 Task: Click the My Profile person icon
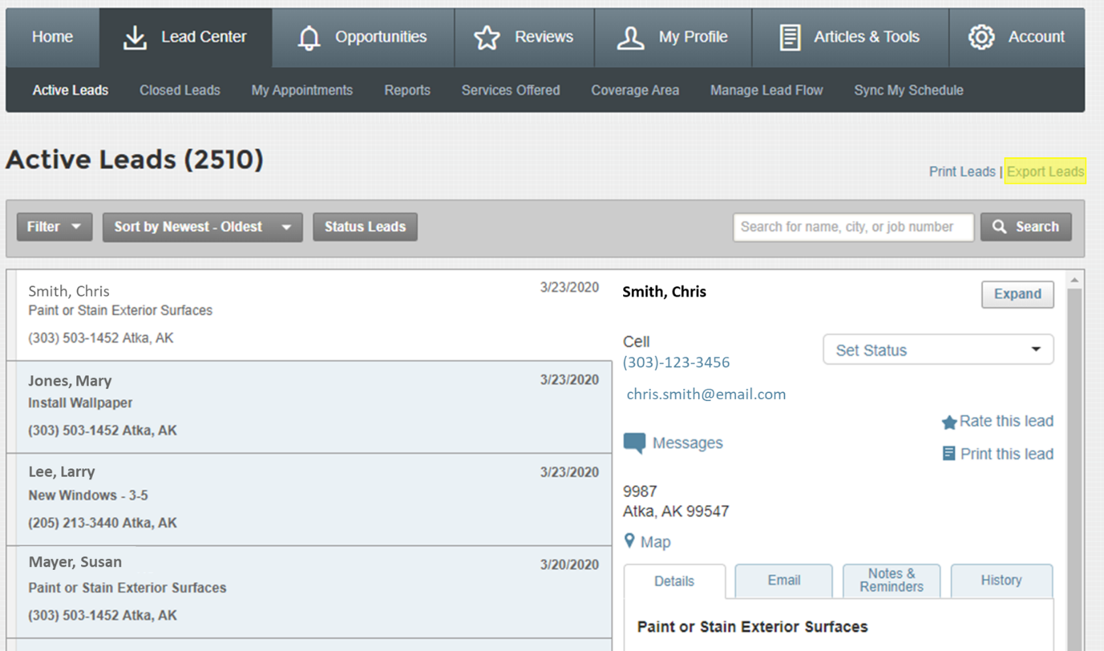pyautogui.click(x=631, y=38)
